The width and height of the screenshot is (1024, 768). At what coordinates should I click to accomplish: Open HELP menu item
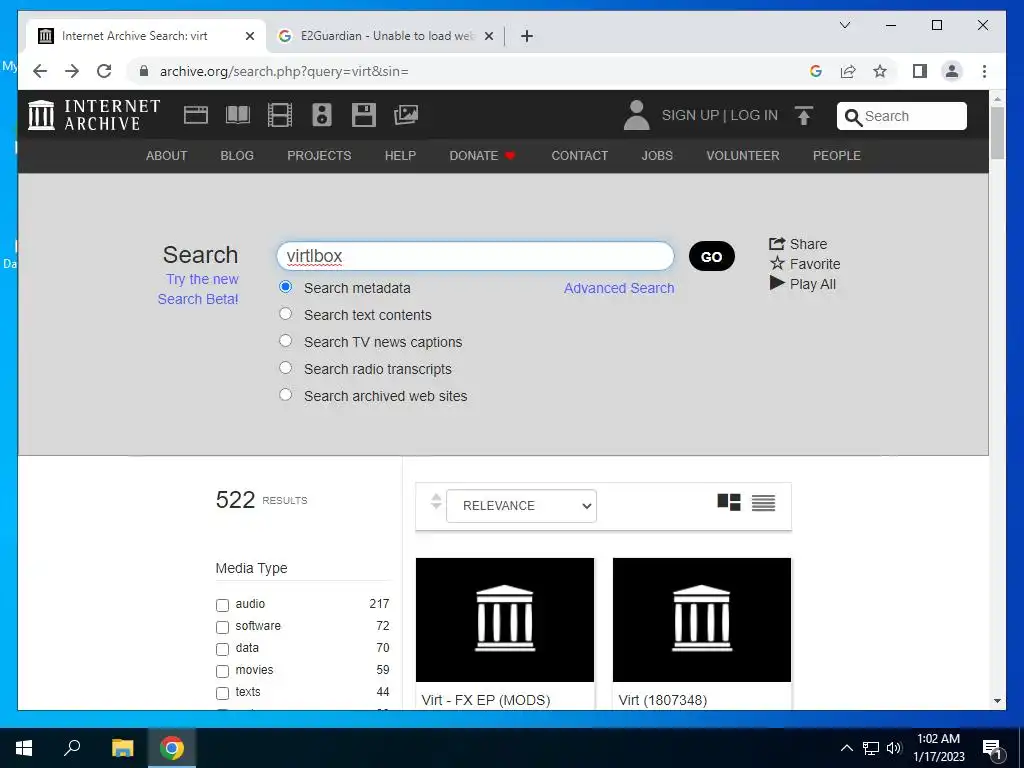(400, 155)
